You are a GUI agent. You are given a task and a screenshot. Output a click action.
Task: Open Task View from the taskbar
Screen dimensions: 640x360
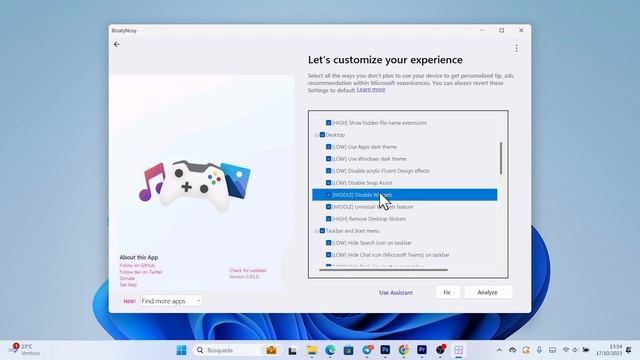point(292,350)
